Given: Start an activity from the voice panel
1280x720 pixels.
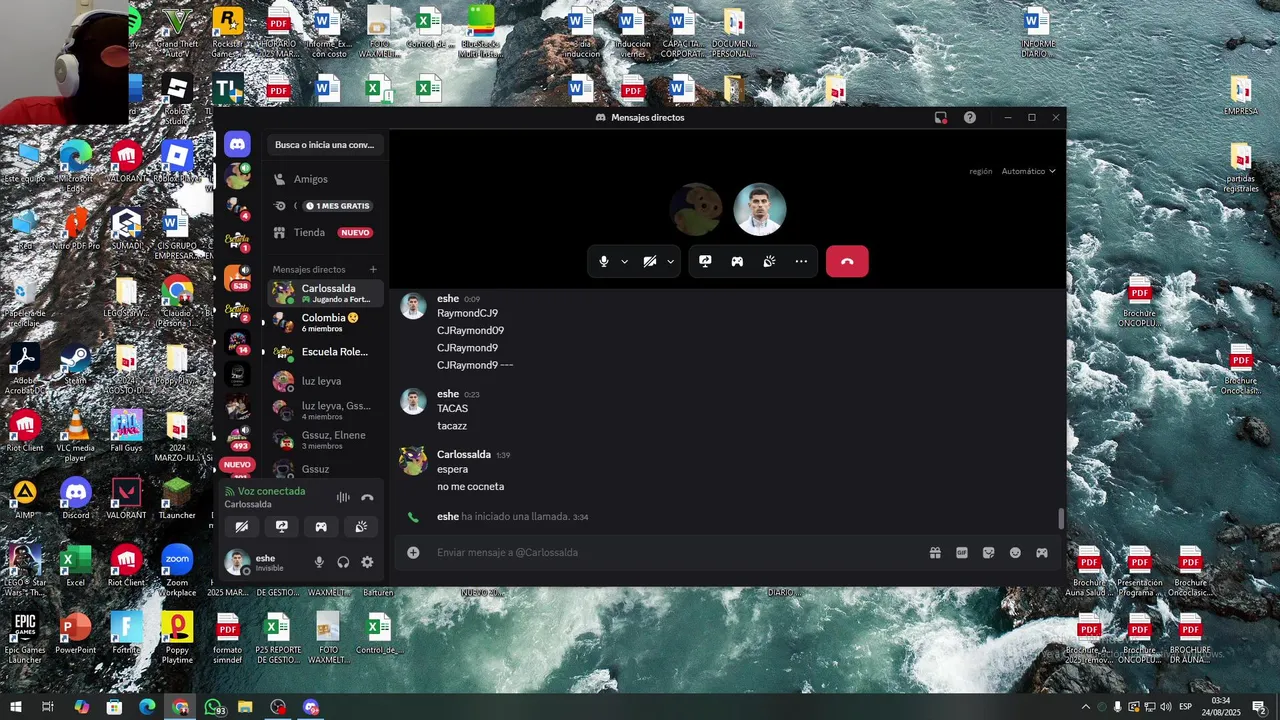Looking at the screenshot, I should [321, 526].
